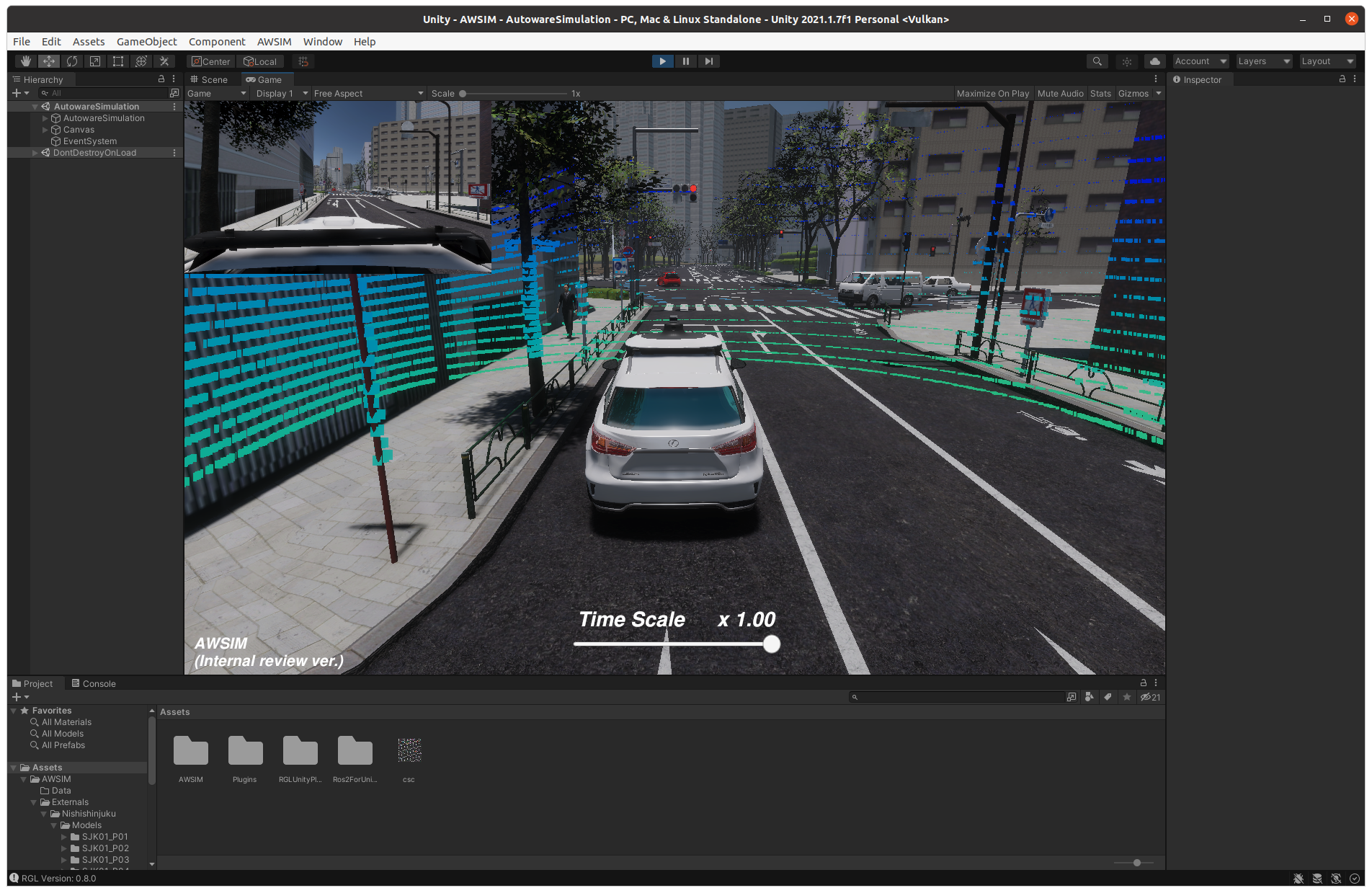
Task: Open Inspector panel kebab menu
Action: click(x=1355, y=79)
